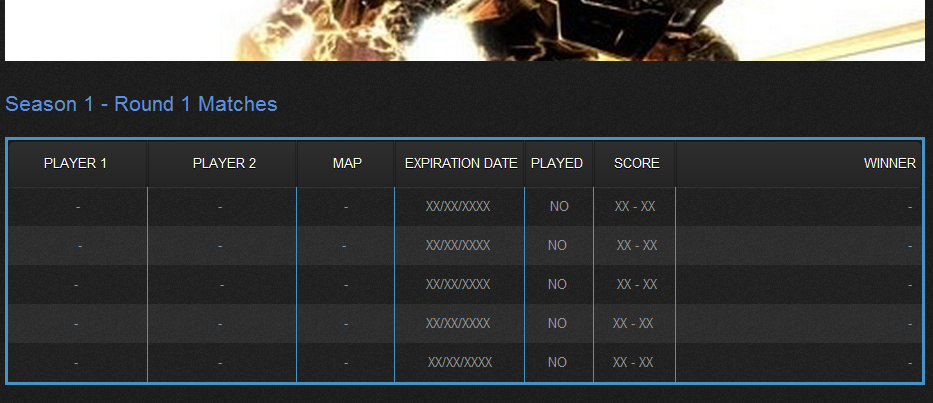Screen dimensions: 933x403
Task: Click the fourth row's score XX - XX
Action: pyautogui.click(x=633, y=324)
